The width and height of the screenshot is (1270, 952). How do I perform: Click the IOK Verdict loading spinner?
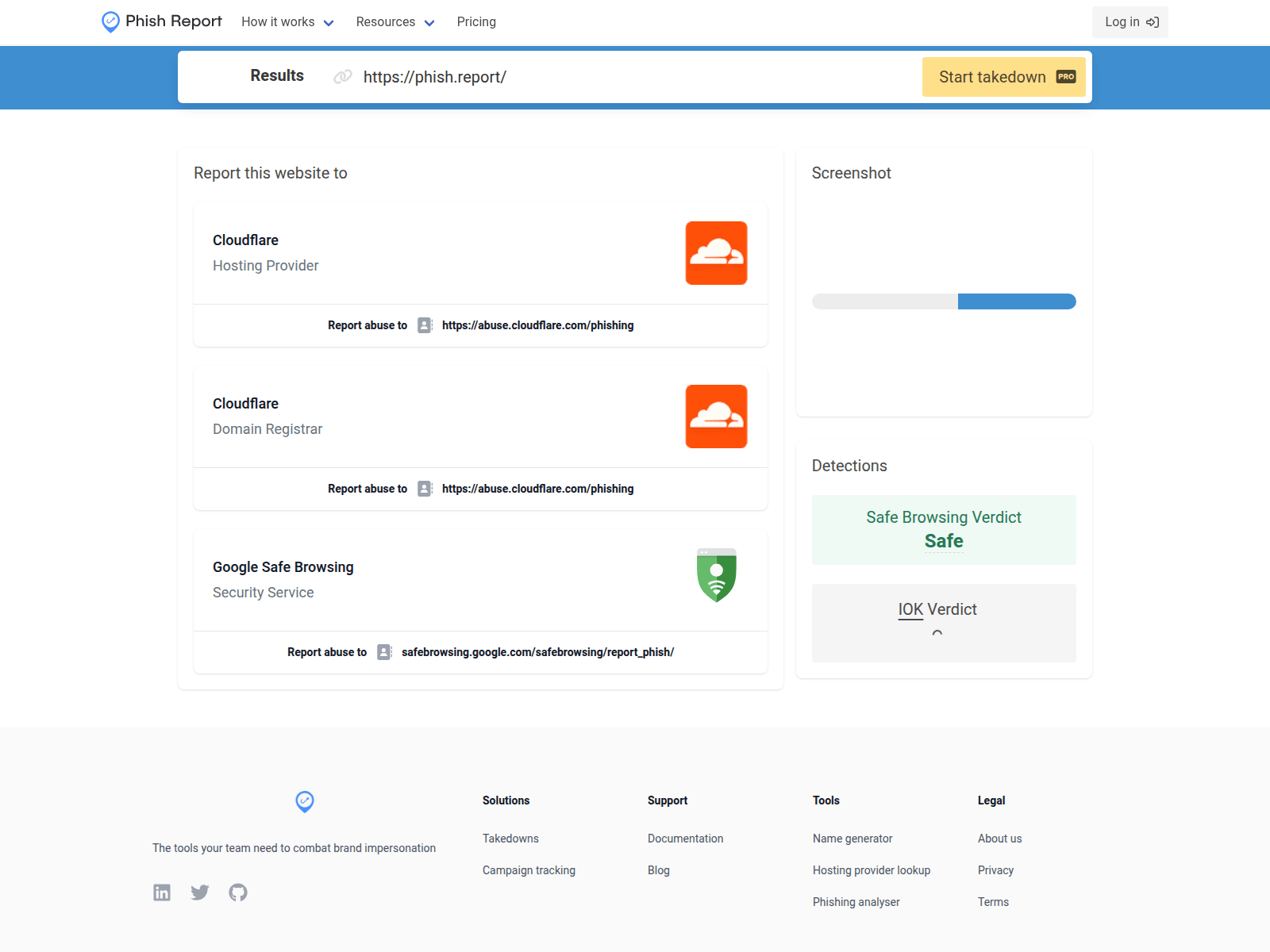pyautogui.click(x=937, y=633)
